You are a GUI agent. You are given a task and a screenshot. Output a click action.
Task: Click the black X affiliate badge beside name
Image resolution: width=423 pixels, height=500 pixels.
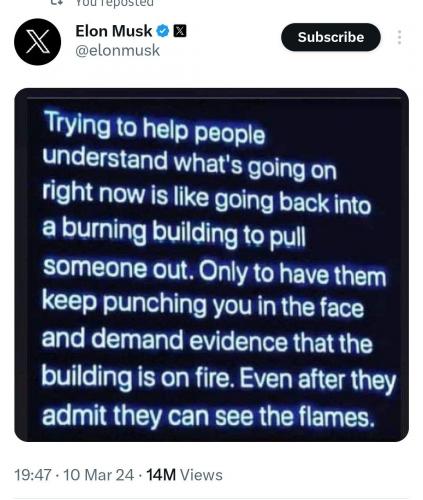pyautogui.click(x=180, y=31)
